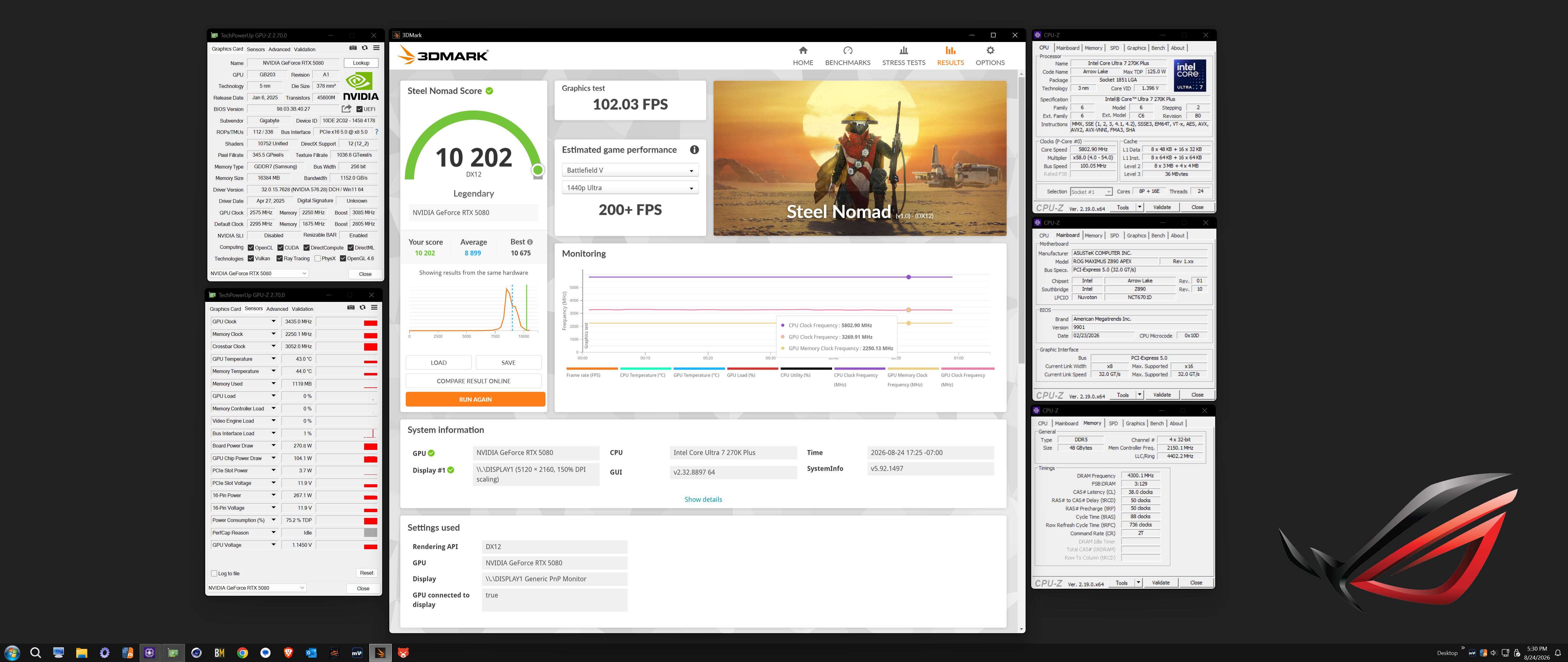Open Validation tab in lower GPU-Z window
The width and height of the screenshot is (1568, 662).
pos(303,309)
